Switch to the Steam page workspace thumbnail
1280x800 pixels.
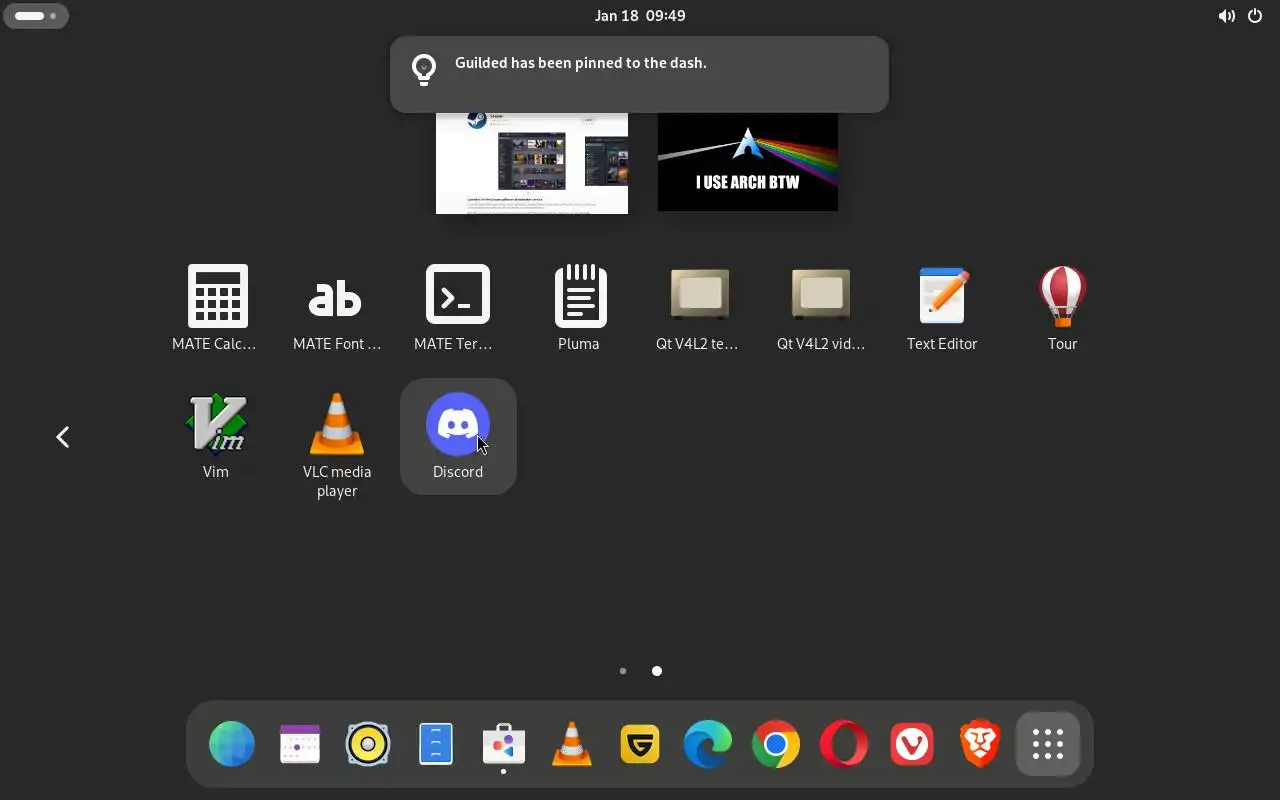tap(532, 163)
